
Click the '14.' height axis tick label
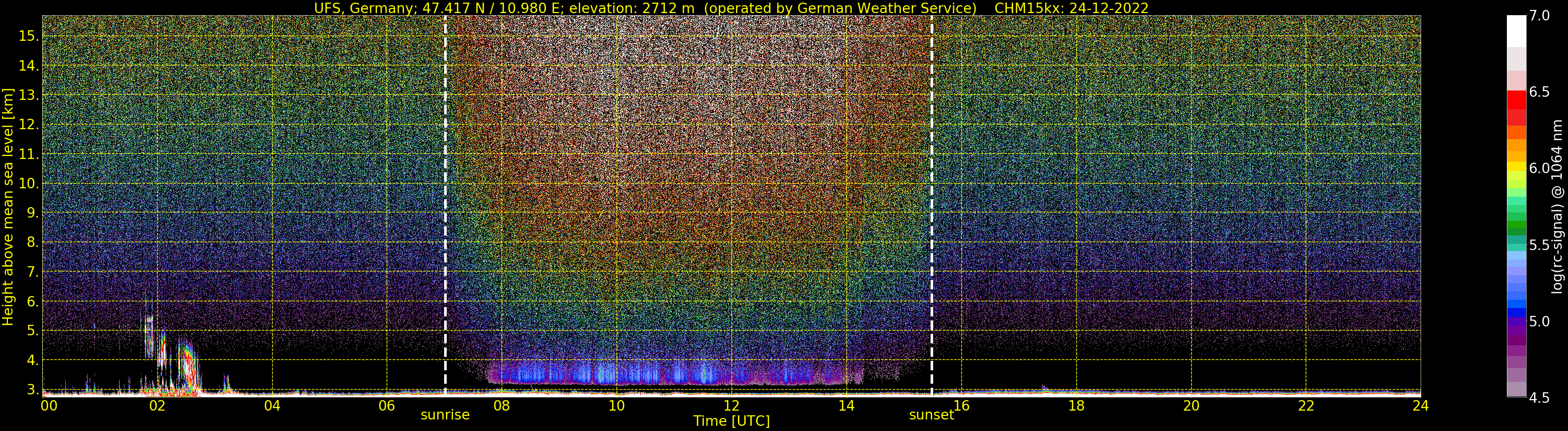point(28,66)
